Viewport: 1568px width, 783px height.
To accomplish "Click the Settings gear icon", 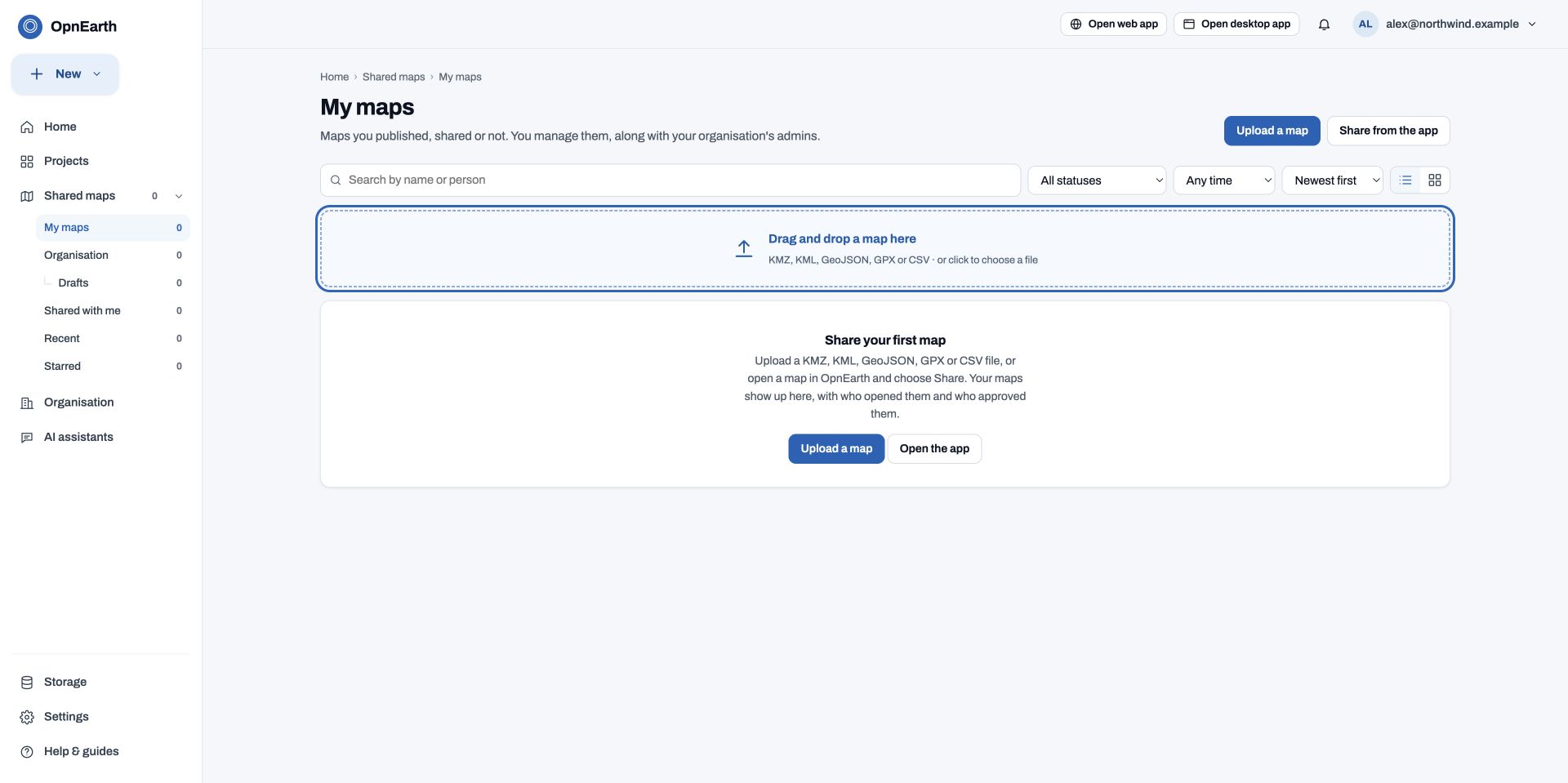I will [x=27, y=717].
